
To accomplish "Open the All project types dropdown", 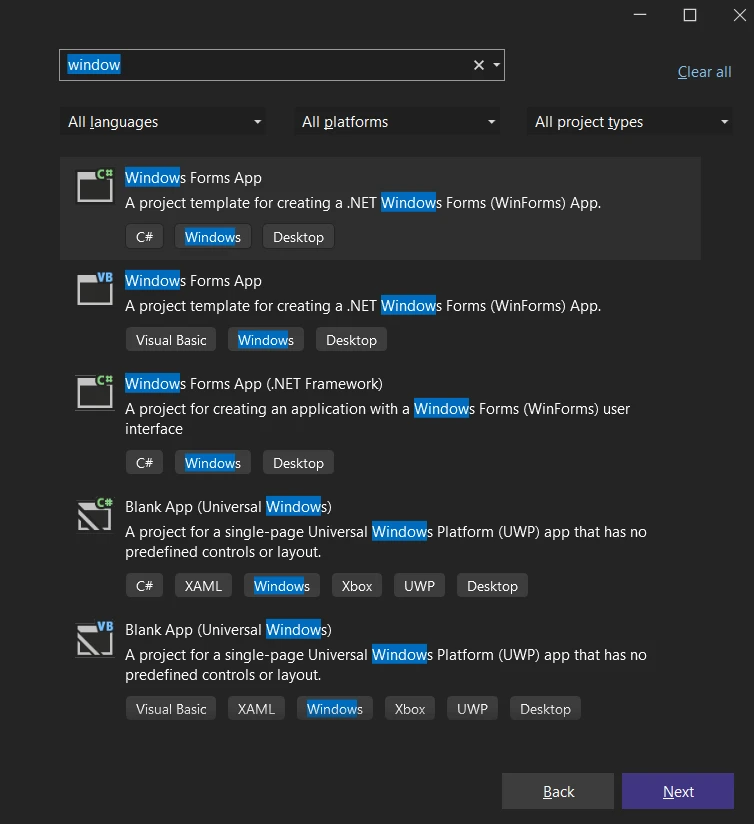I will coord(631,122).
